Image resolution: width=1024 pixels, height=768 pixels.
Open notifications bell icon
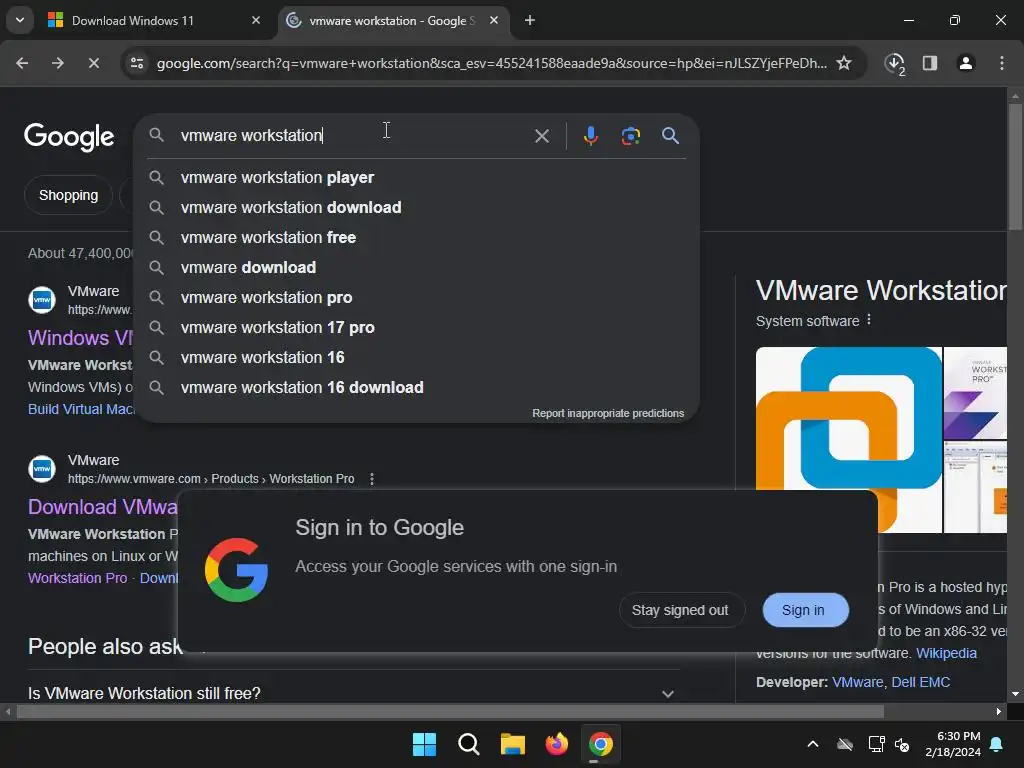[997, 744]
